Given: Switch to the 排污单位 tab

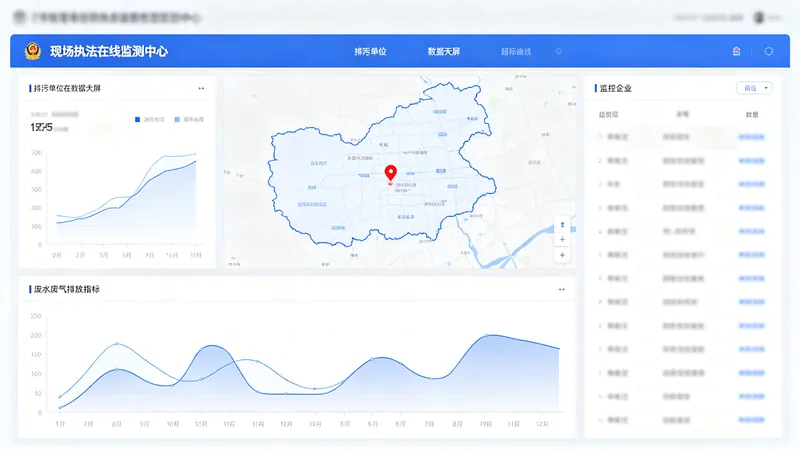Looking at the screenshot, I should pyautogui.click(x=370, y=52).
